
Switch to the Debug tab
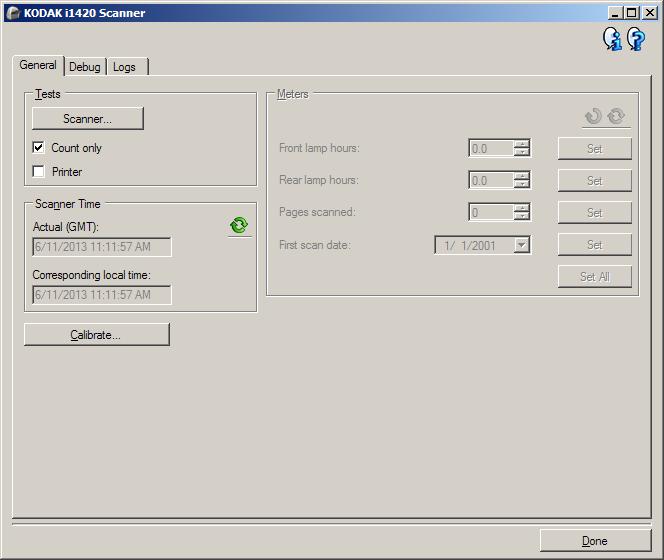[x=85, y=67]
